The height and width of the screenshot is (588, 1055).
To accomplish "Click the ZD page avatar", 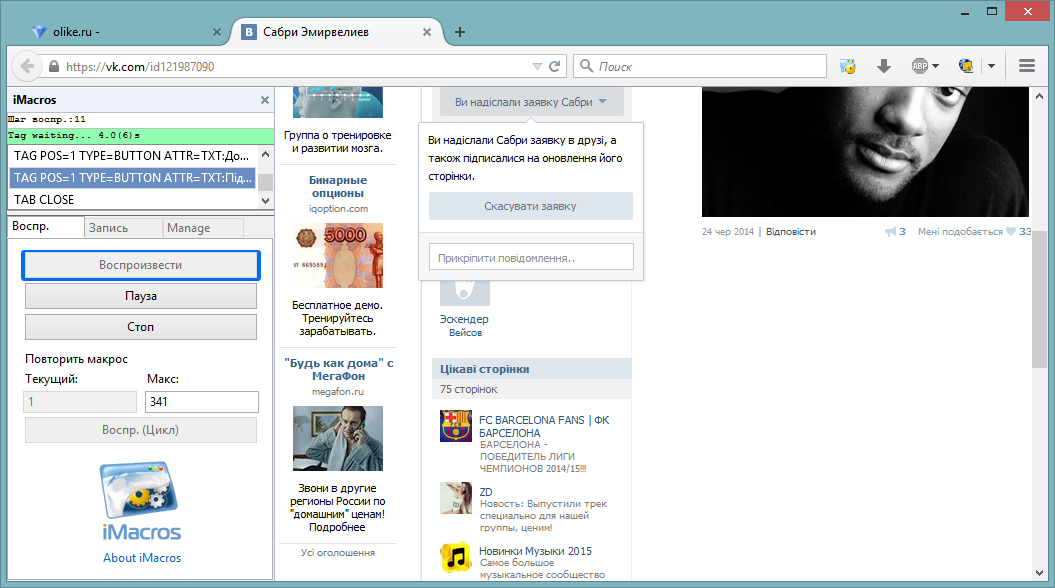I will point(456,498).
